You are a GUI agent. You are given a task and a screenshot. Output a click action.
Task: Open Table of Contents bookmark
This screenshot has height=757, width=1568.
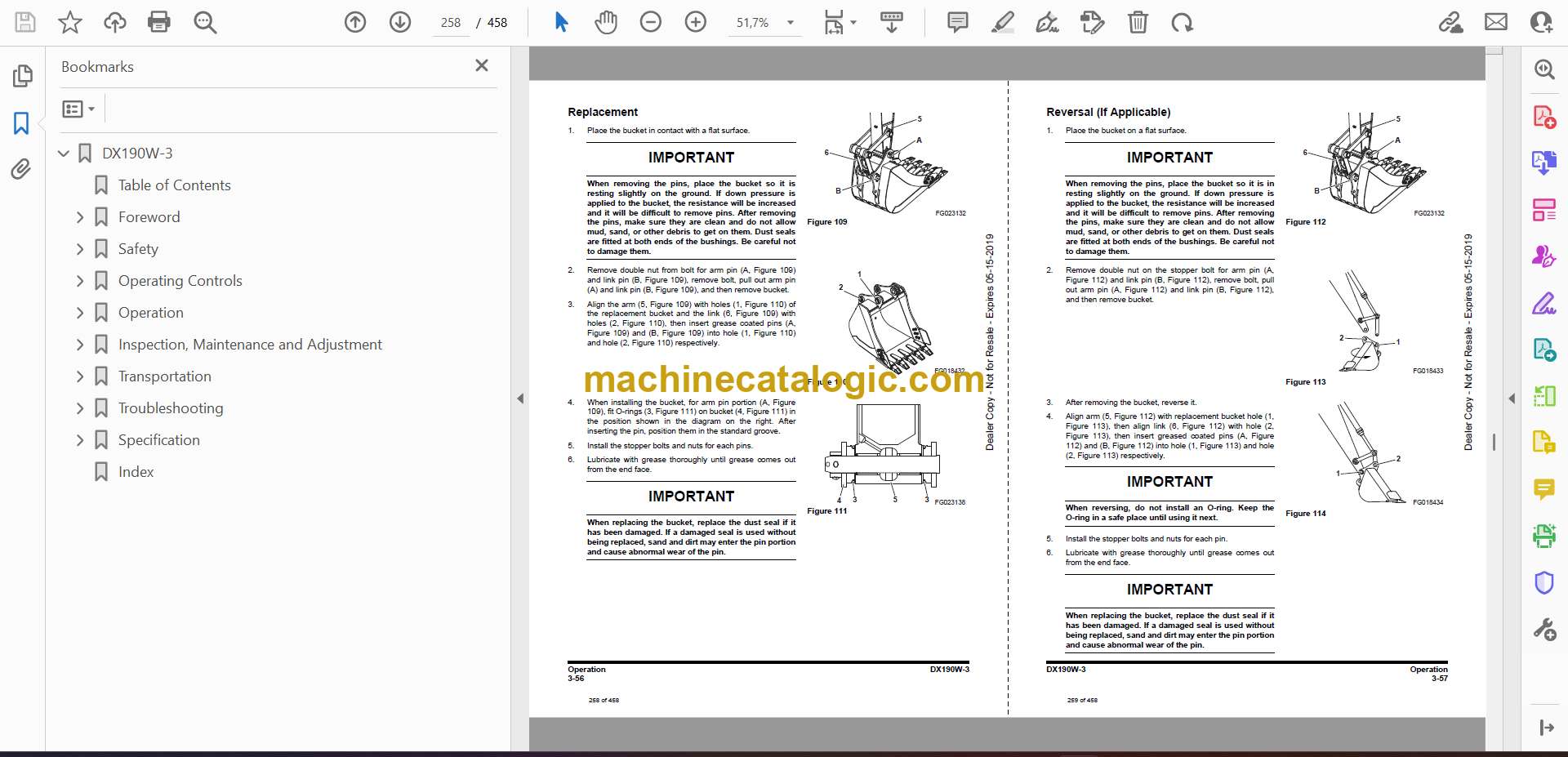[x=174, y=185]
